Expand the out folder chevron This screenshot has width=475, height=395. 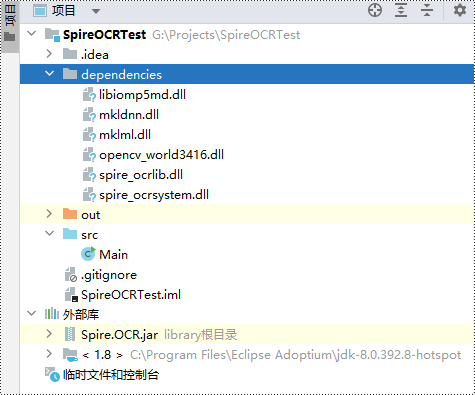[x=49, y=213]
